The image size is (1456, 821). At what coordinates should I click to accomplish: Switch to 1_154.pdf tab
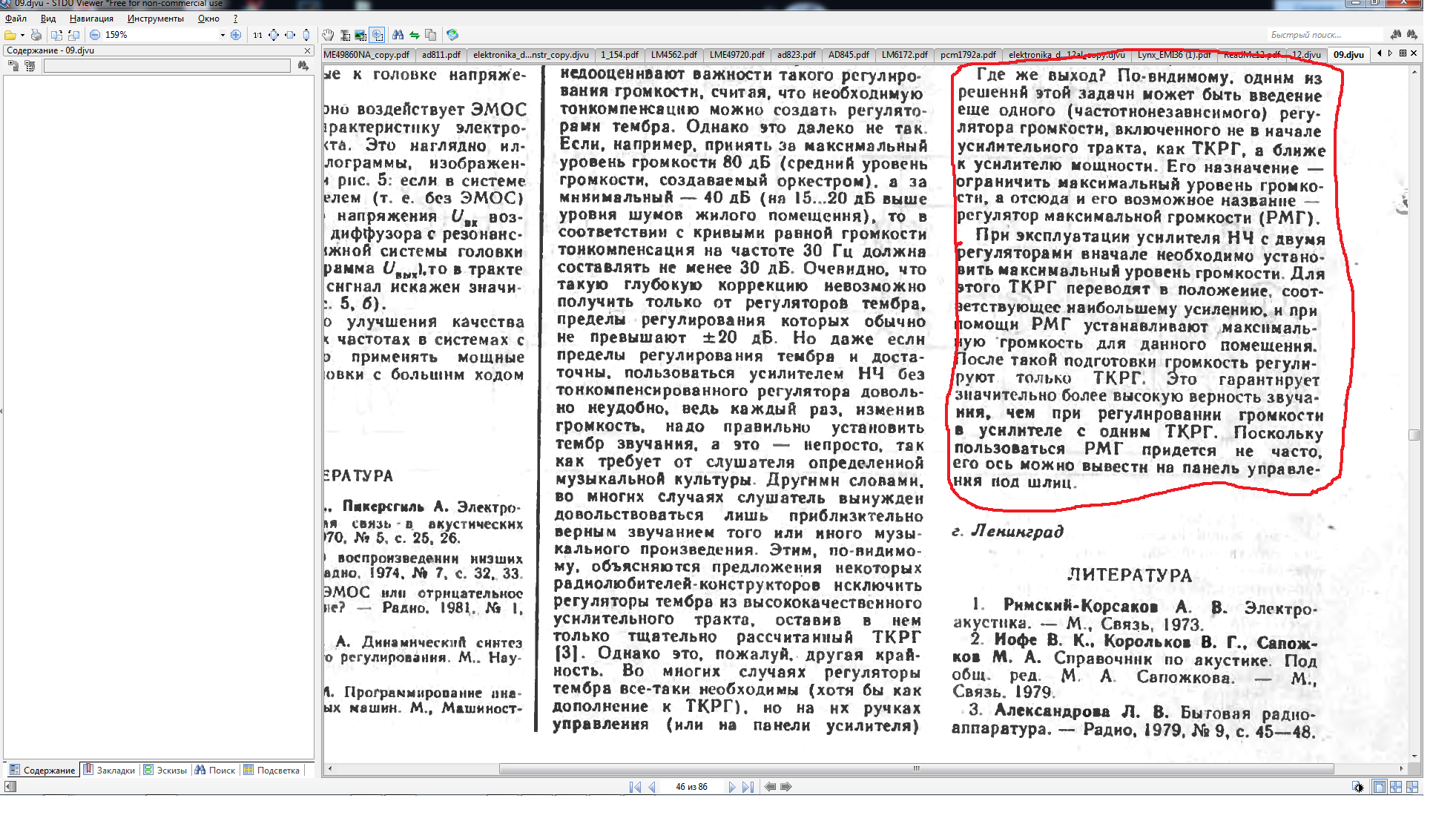(x=619, y=54)
